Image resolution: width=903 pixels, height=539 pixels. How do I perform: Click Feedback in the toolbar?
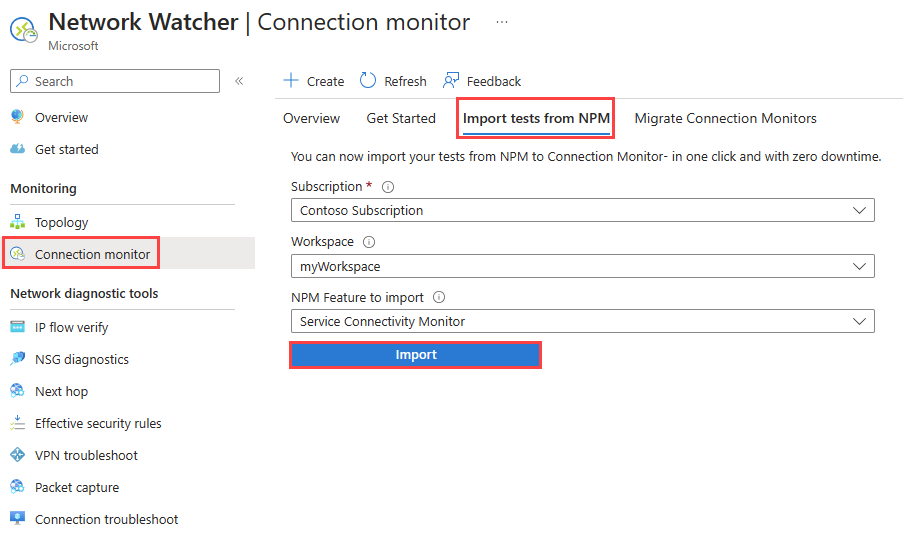click(x=482, y=81)
